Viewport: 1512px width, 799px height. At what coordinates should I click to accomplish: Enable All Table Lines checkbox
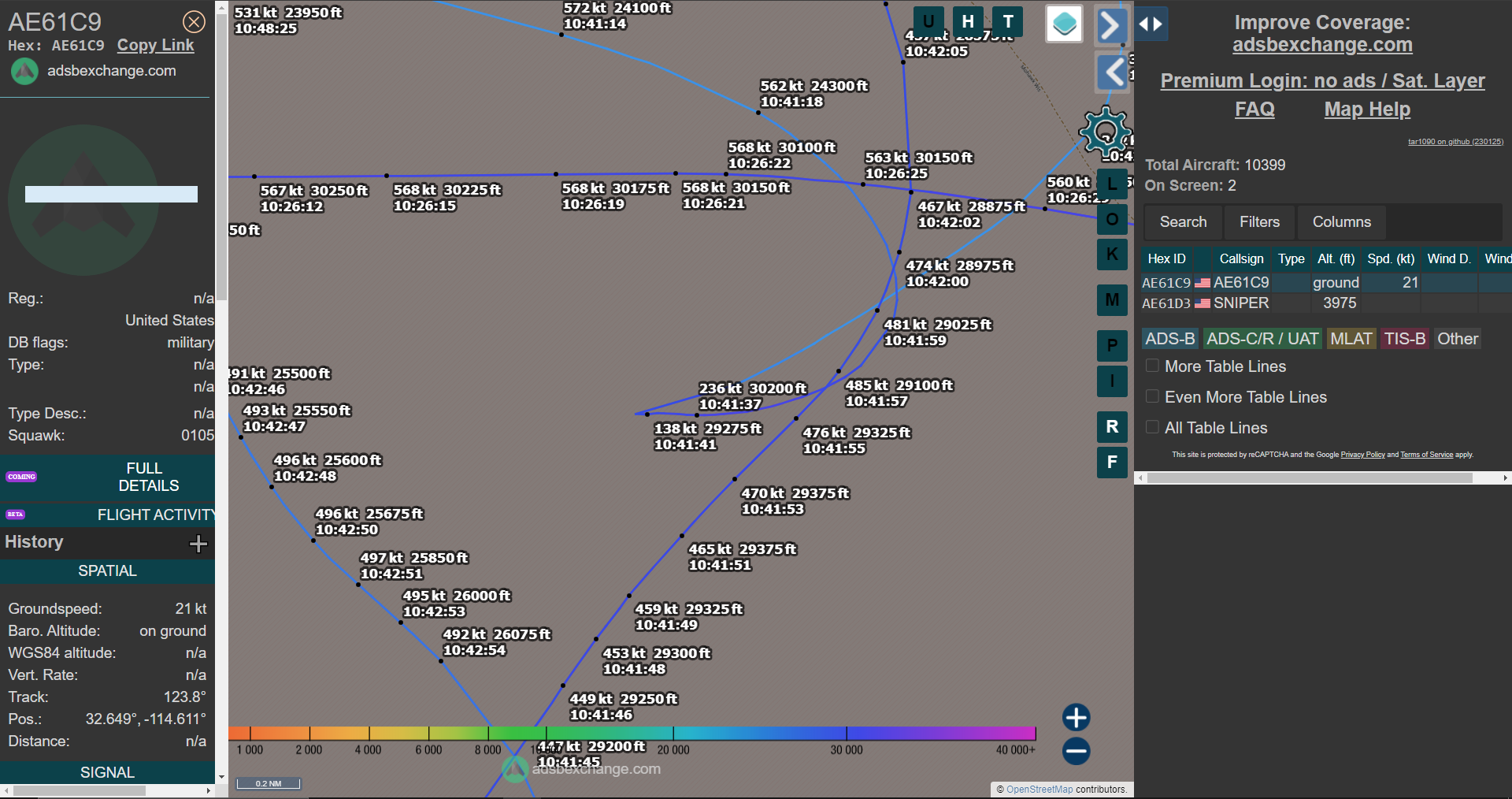[1152, 427]
